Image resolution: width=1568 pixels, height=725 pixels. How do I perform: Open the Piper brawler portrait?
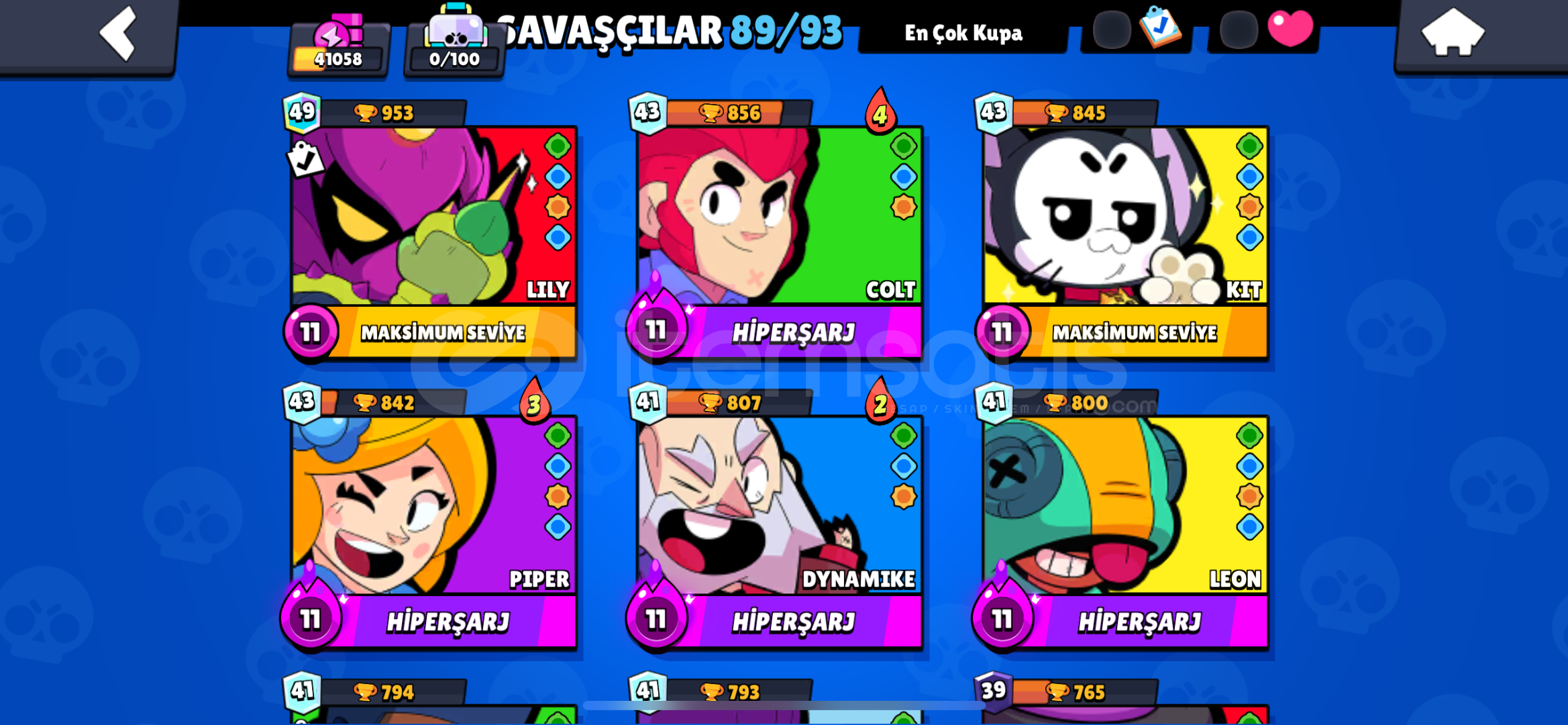[433, 505]
